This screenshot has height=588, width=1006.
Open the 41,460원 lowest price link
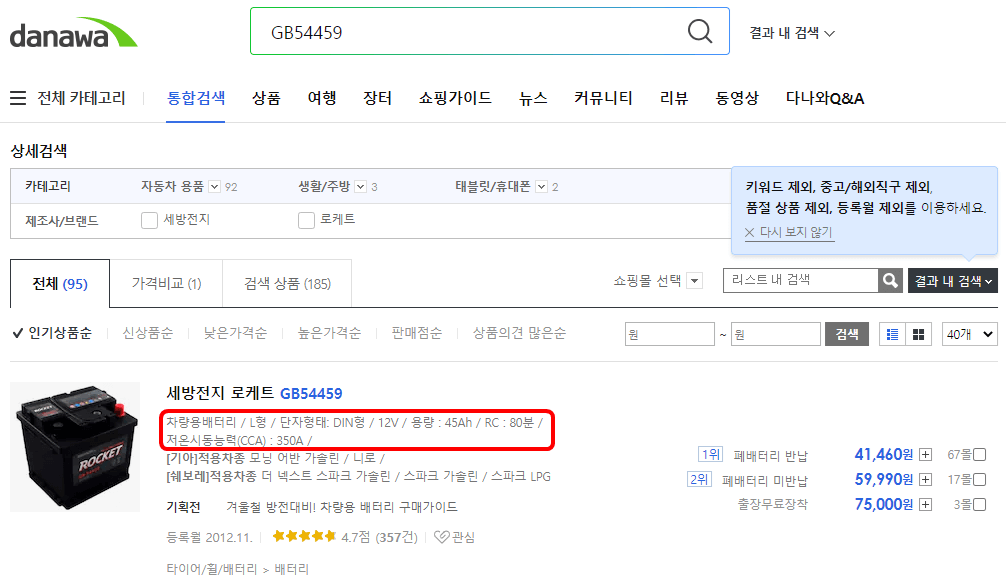pos(883,454)
